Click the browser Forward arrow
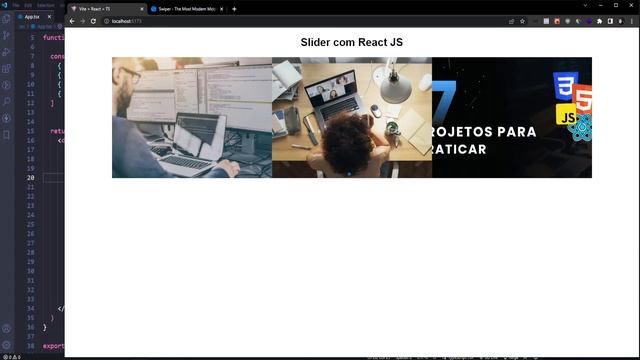 [x=83, y=21]
